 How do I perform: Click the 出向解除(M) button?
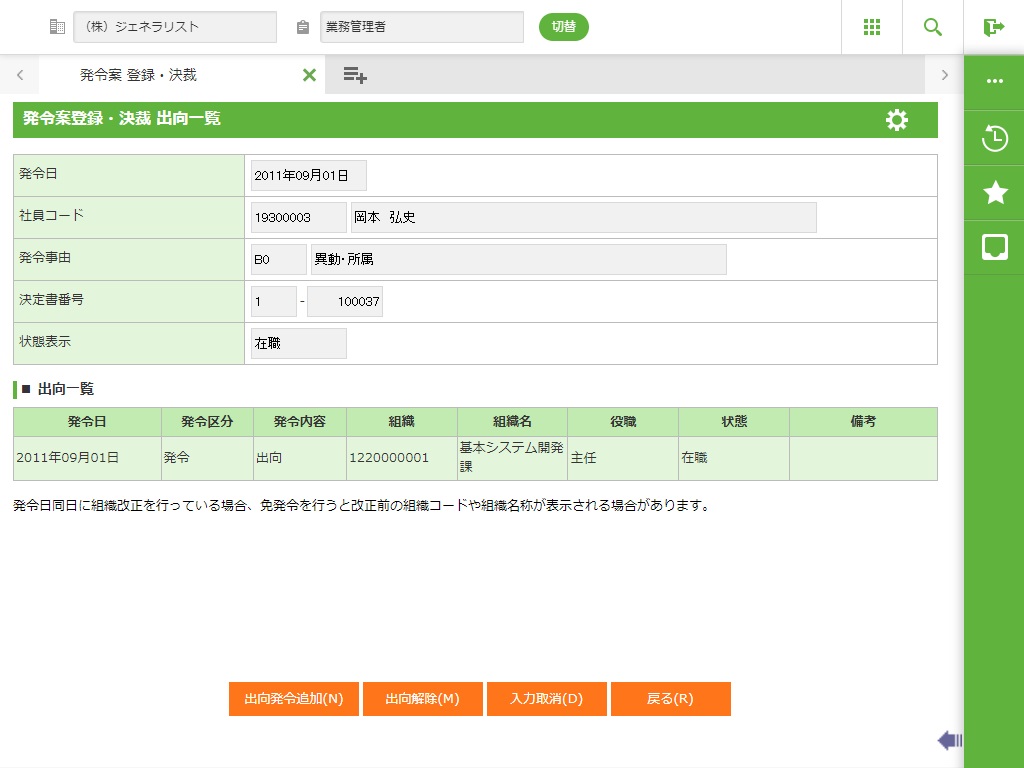click(423, 699)
